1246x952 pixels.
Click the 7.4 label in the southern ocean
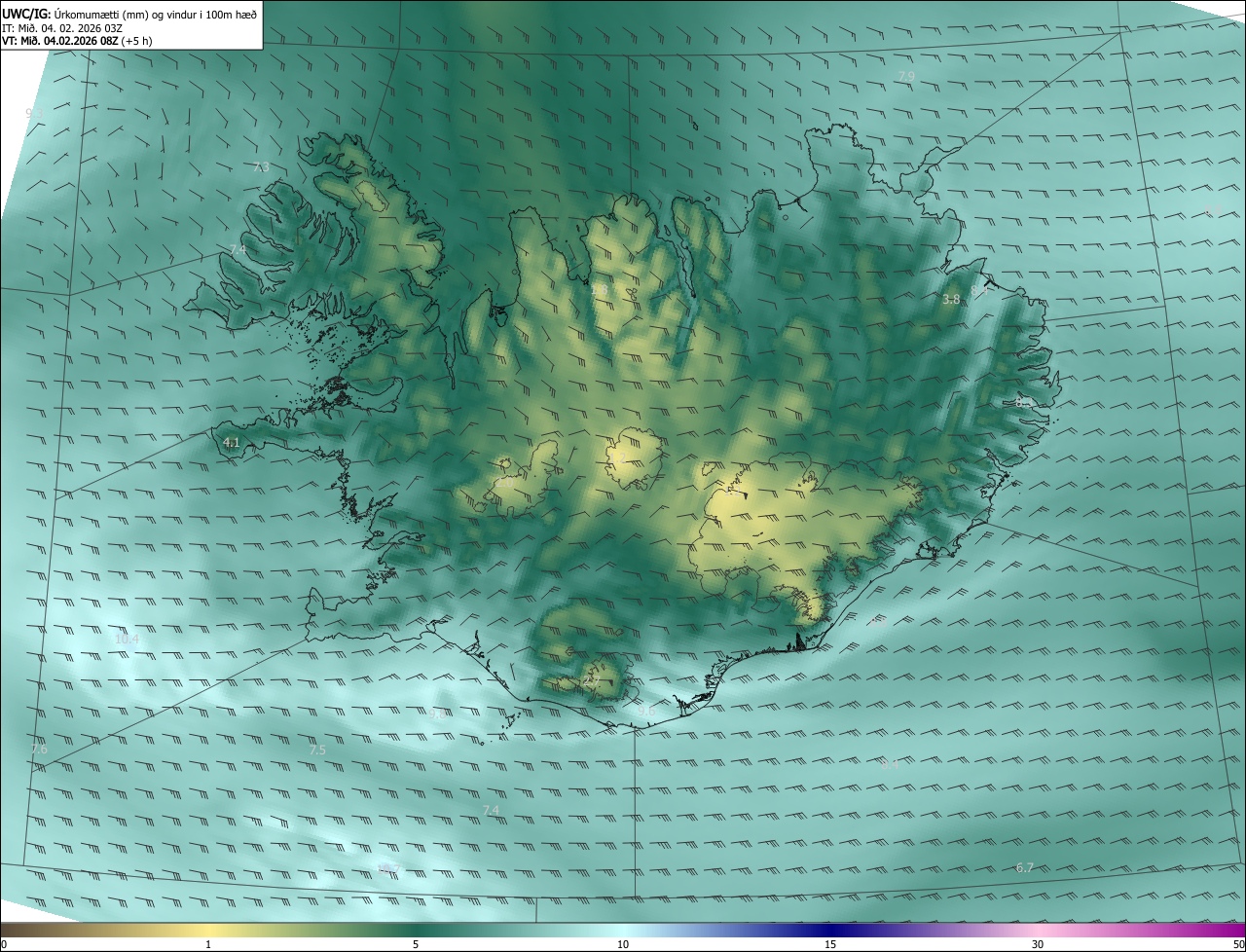[x=491, y=810]
